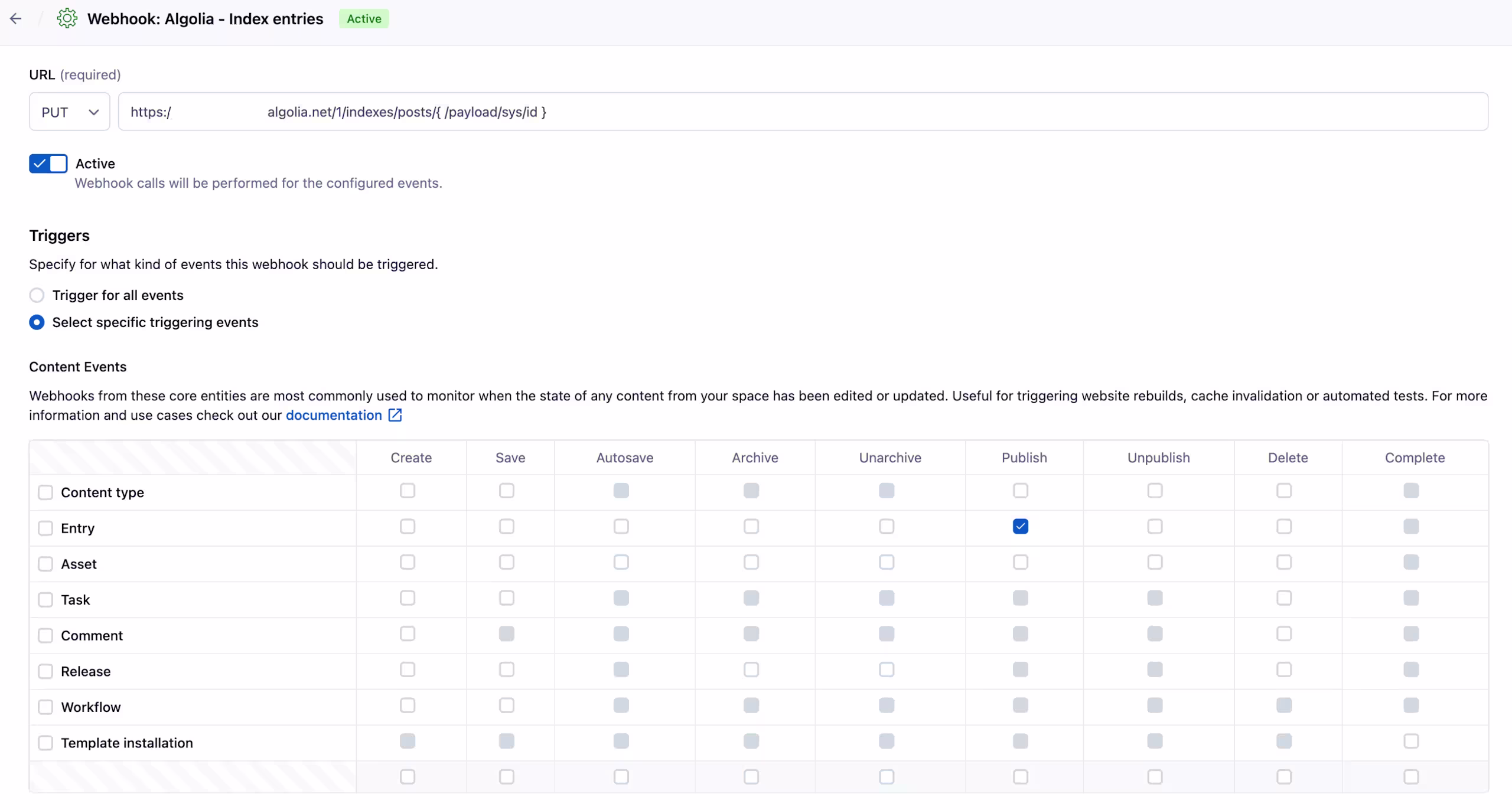Choose Select specific triggering events
This screenshot has height=810, width=1512.
point(37,322)
